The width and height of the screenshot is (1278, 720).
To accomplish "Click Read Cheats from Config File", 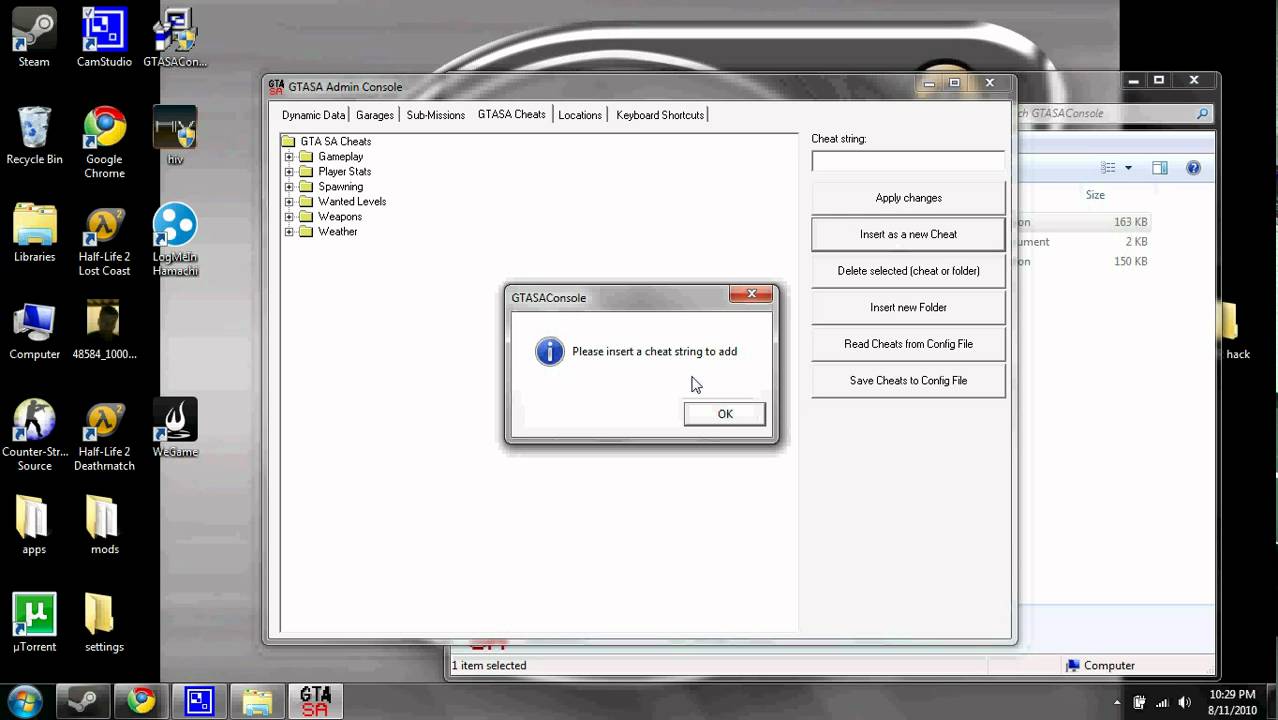I will [908, 344].
